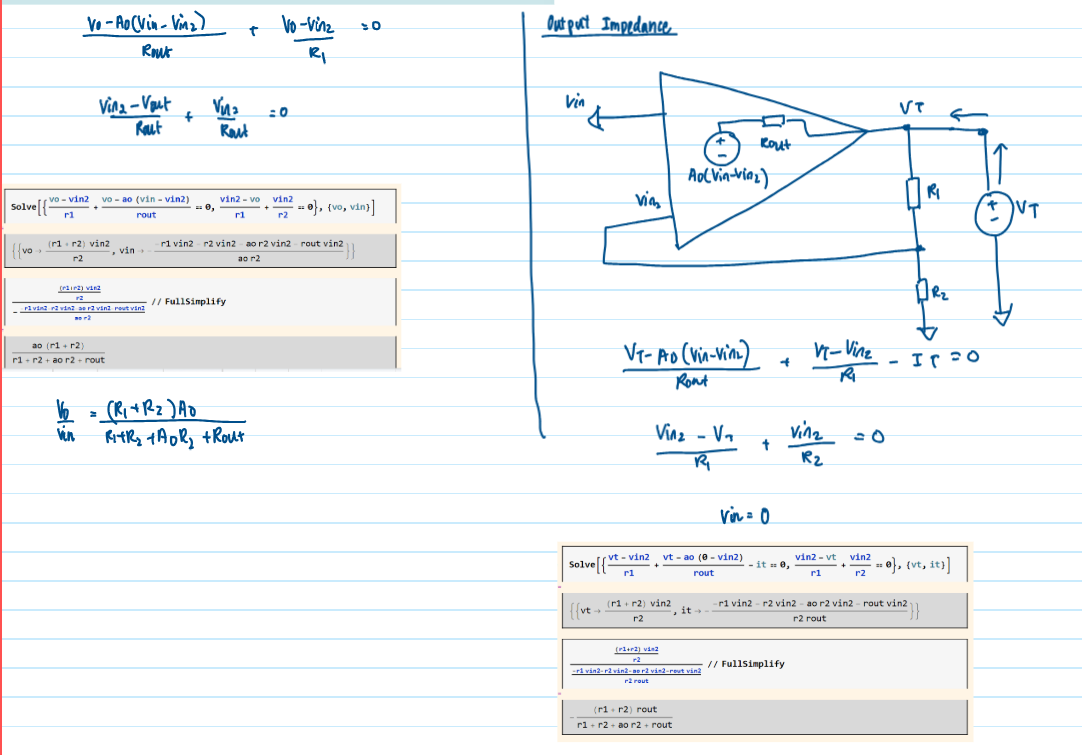Select the right Solve input cell for vt, it
The image size is (1082, 755).
coord(766,566)
